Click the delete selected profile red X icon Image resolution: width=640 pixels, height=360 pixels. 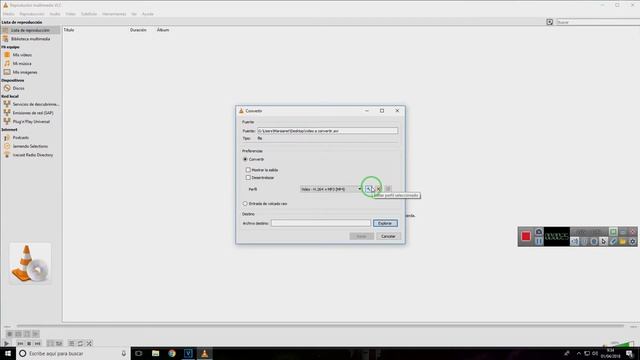tap(379, 189)
